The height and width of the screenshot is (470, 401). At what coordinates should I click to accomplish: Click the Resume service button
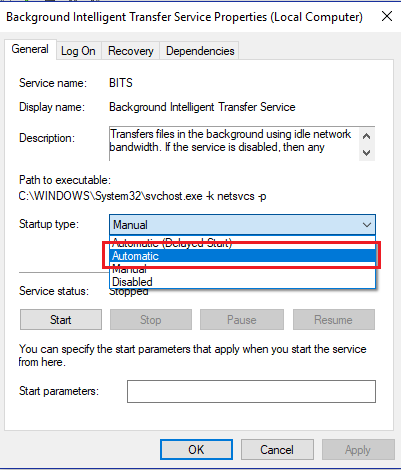(333, 320)
